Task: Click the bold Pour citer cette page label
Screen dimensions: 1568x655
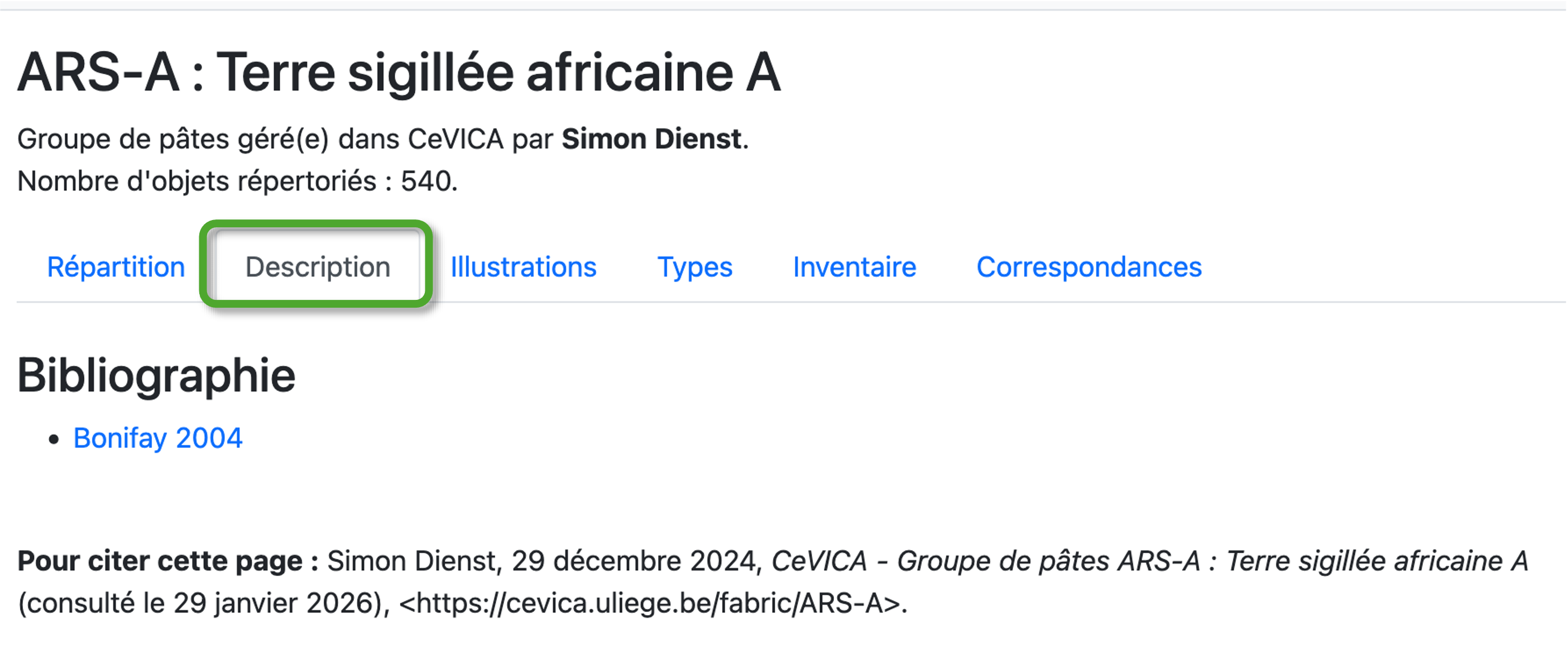Action: click(x=168, y=561)
